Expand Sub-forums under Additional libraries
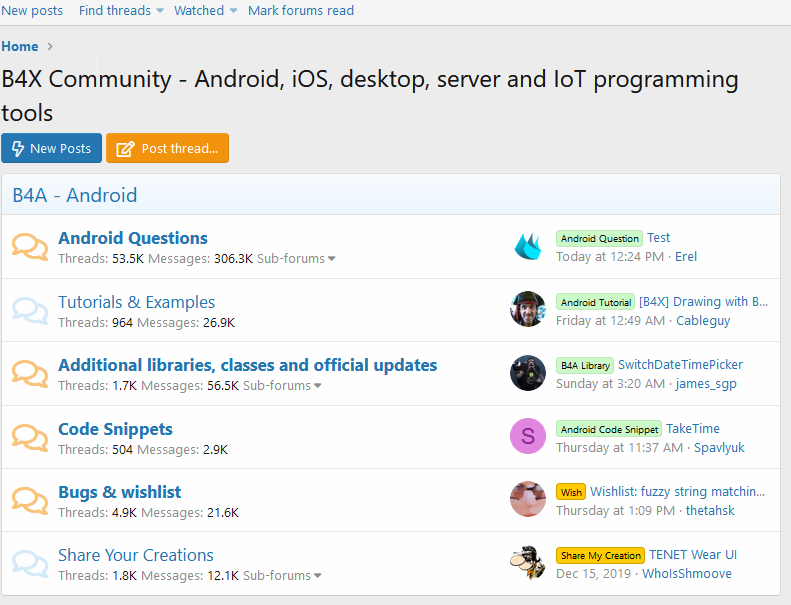 (x=282, y=386)
